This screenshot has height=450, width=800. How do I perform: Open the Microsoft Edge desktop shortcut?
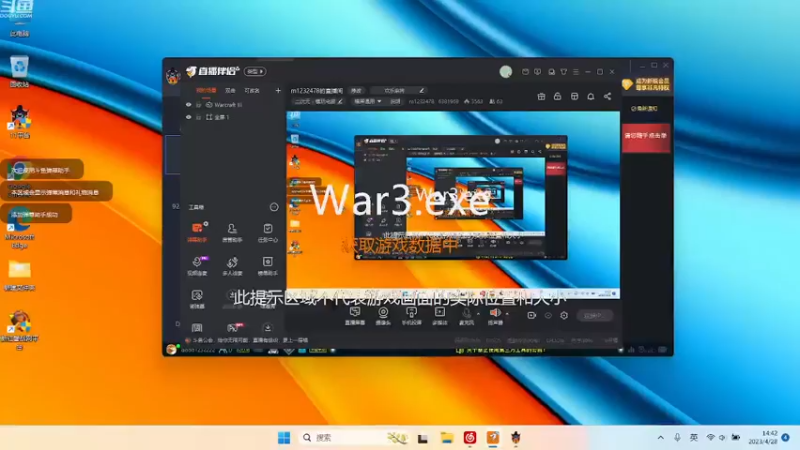(20, 228)
